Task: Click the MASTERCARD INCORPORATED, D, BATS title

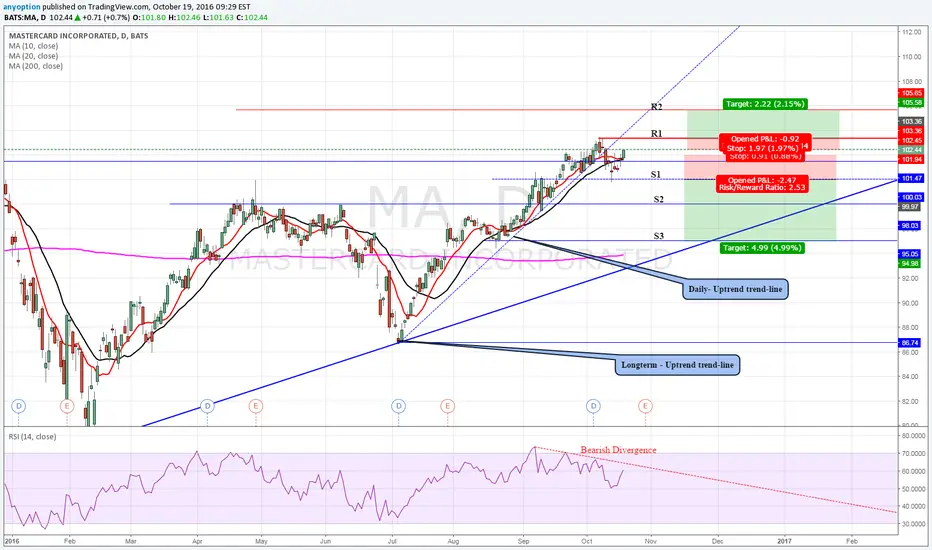Action: (x=78, y=36)
